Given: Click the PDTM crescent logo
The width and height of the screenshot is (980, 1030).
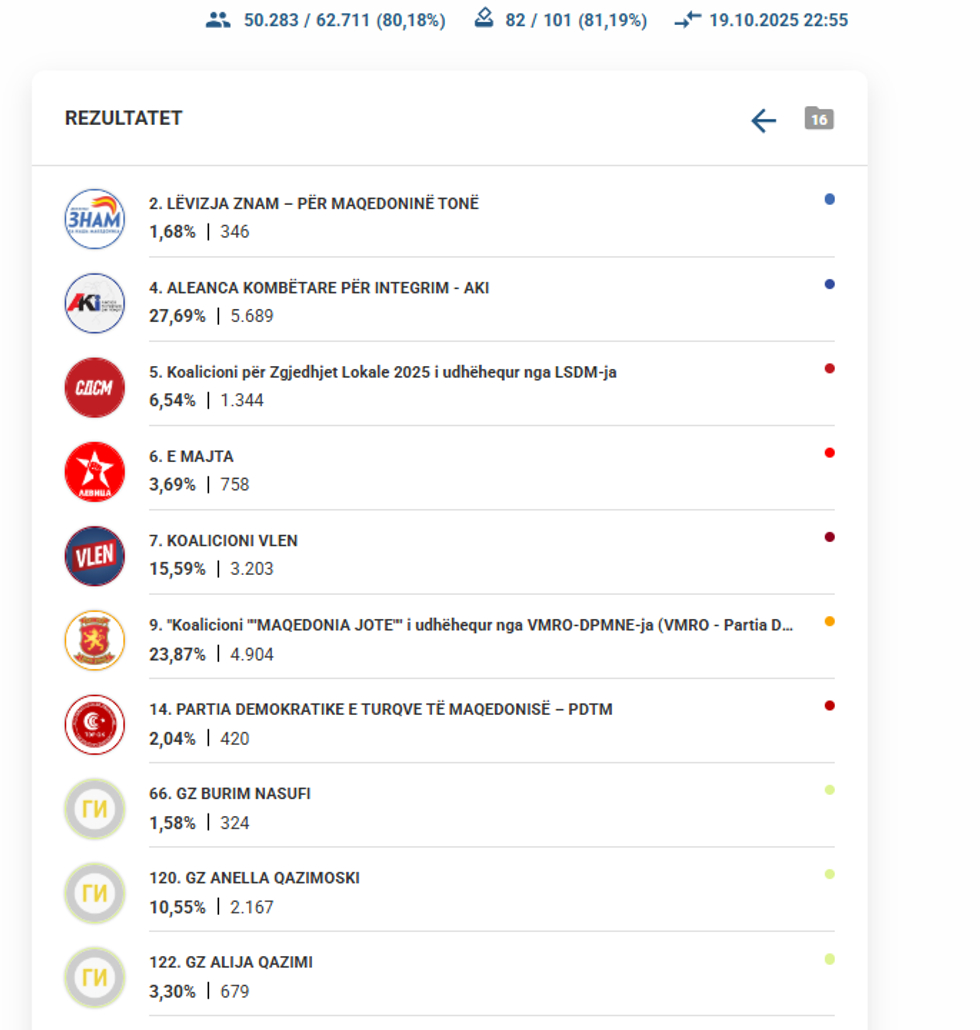Looking at the screenshot, I should point(95,724).
